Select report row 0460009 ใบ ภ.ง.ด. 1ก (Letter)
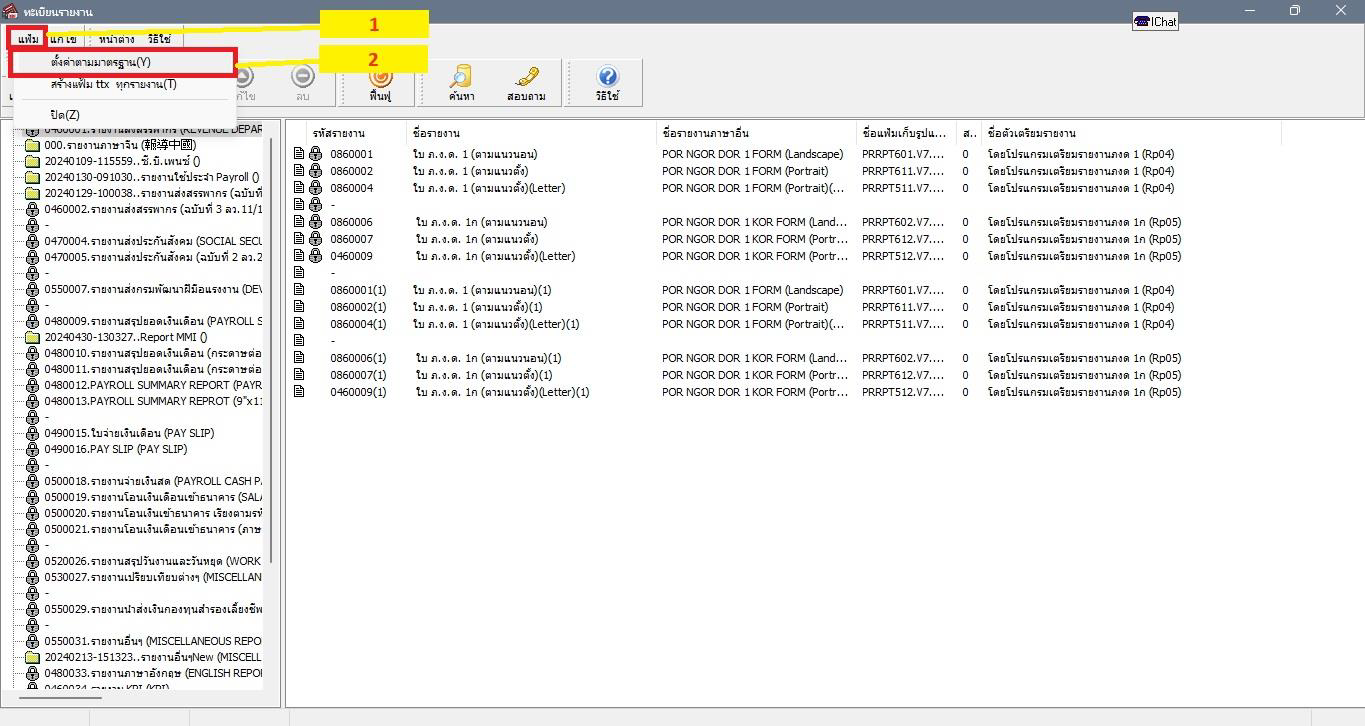This screenshot has height=726, width=1365. pos(494,256)
